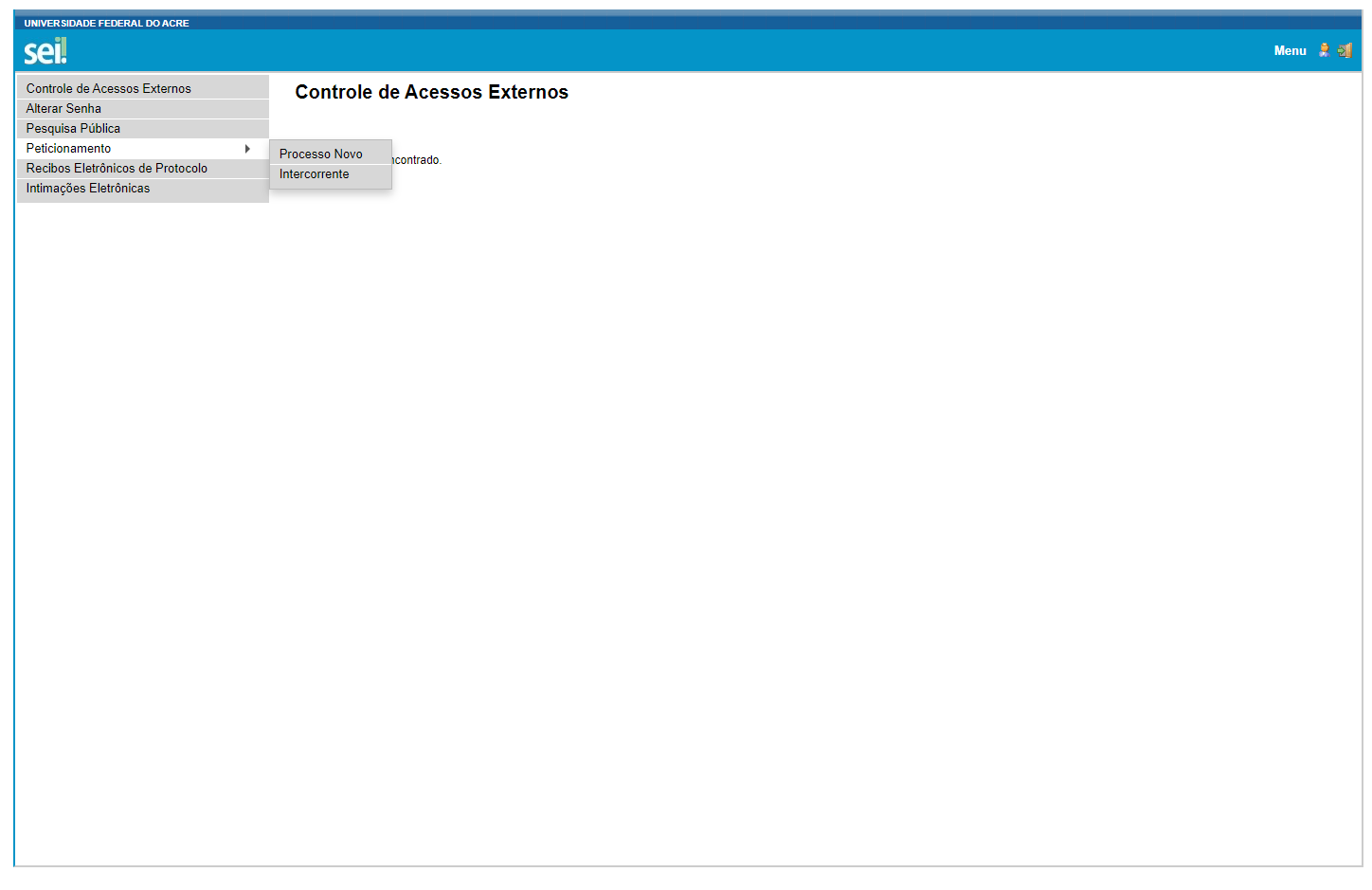Click the partially hidden 'contrado.' message text
The image size is (1372, 890).
[x=418, y=160]
